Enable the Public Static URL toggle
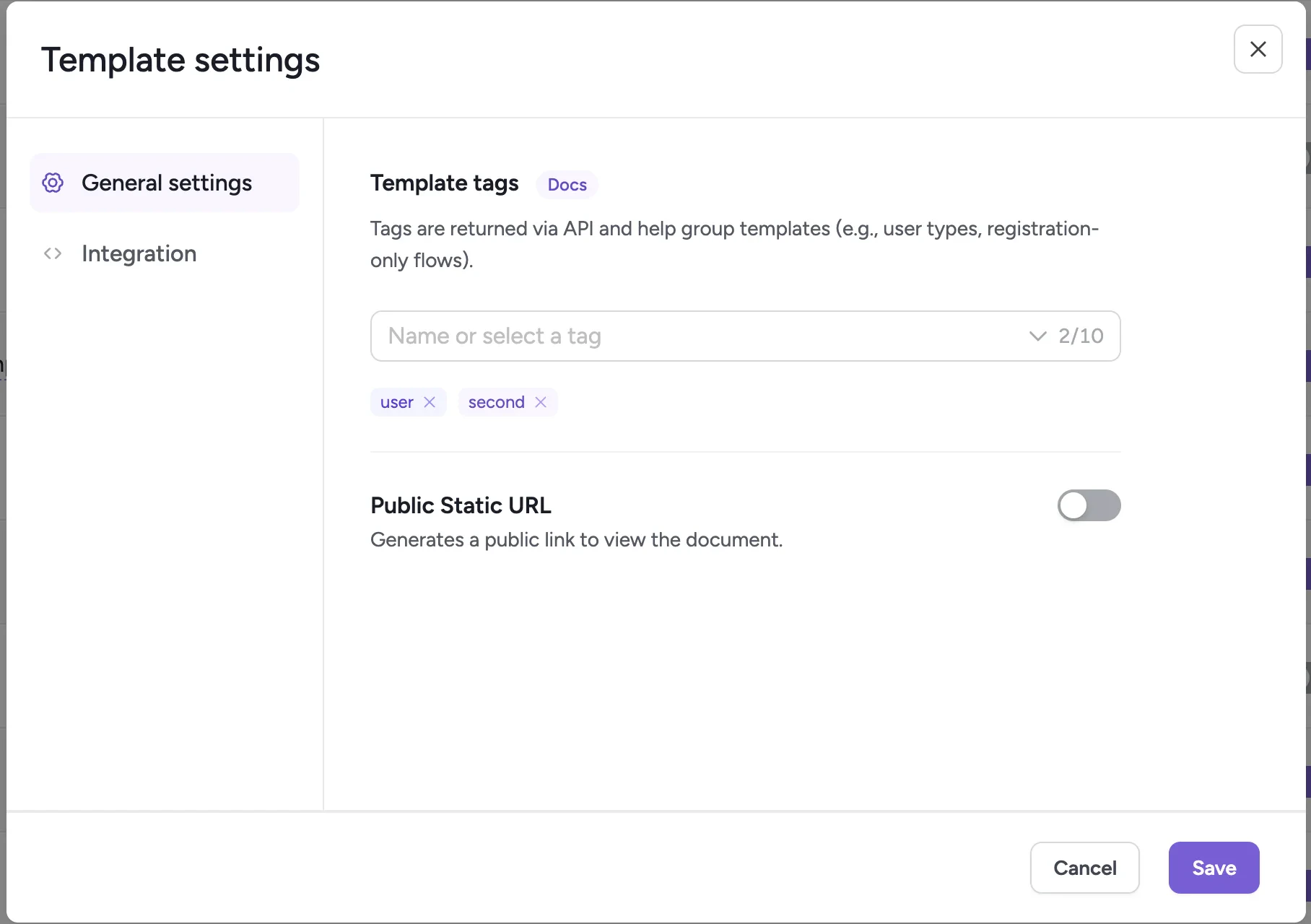The height and width of the screenshot is (924, 1311). [1089, 505]
